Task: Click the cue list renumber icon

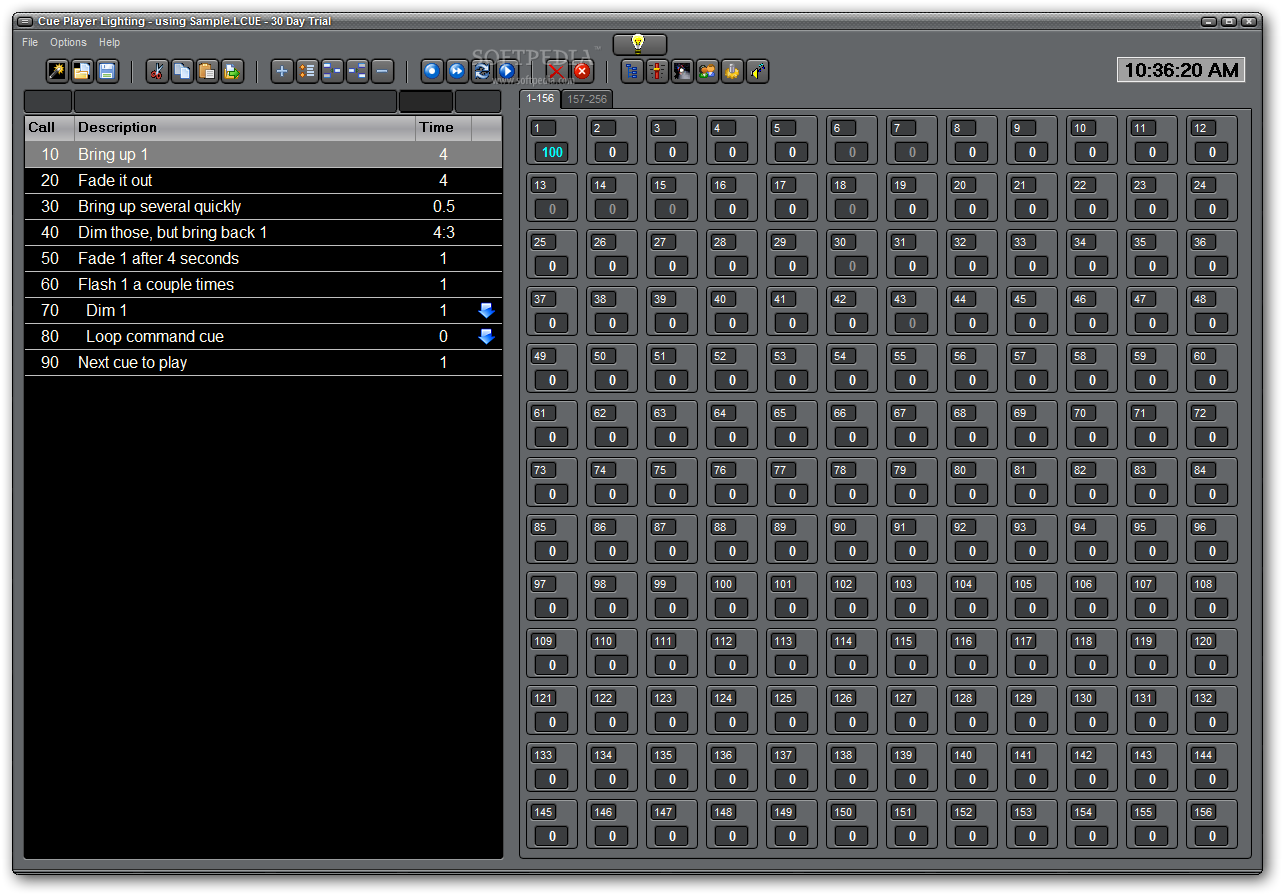Action: (307, 71)
